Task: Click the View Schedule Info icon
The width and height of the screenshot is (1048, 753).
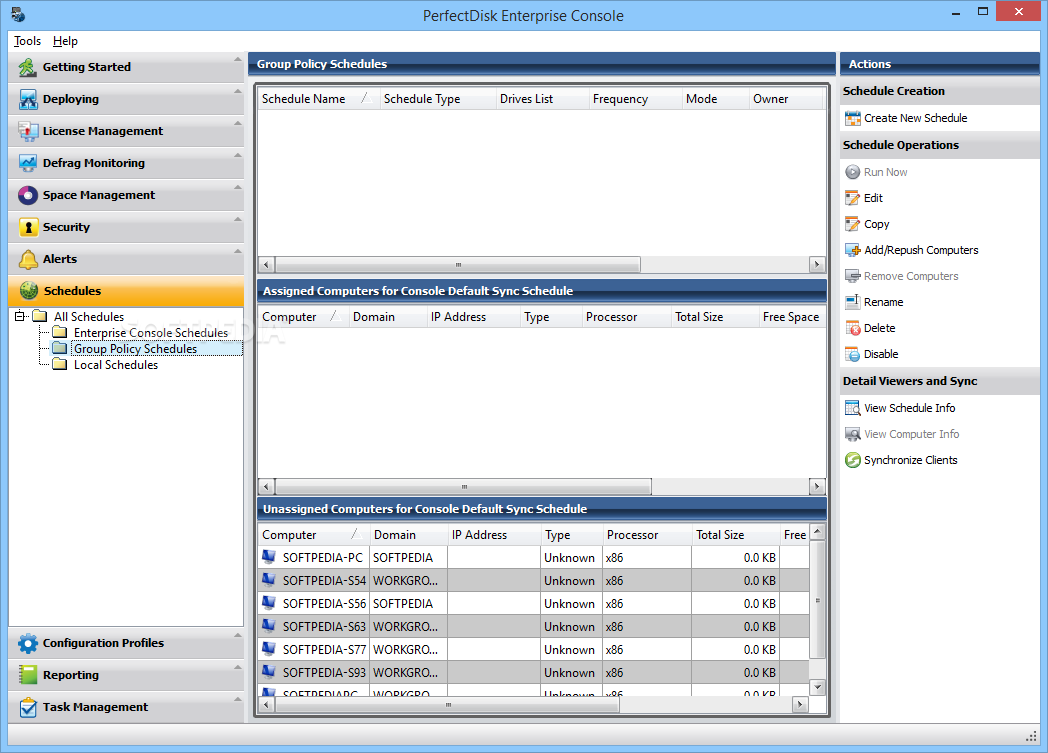Action: (852, 408)
